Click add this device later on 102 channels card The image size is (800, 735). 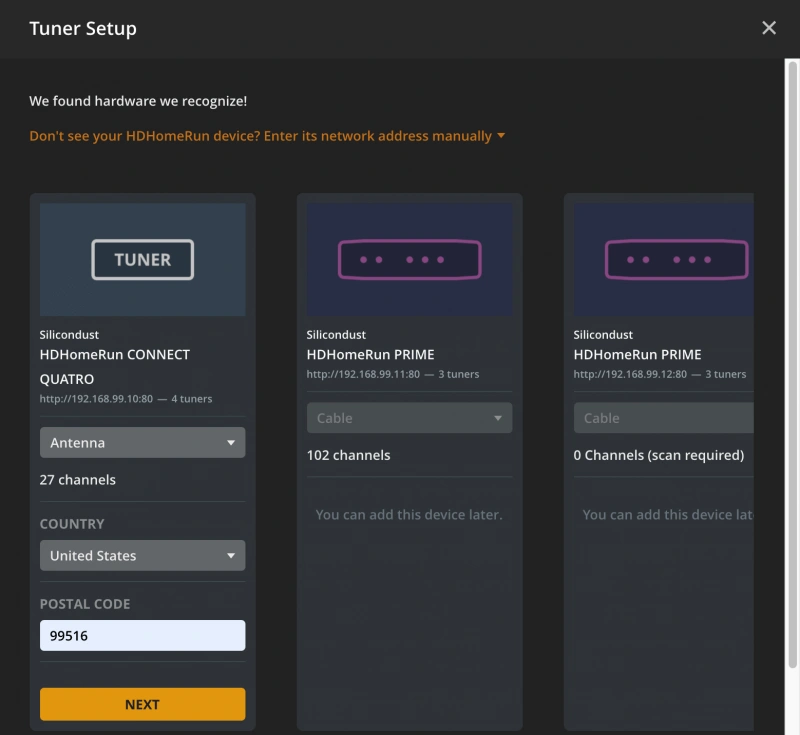click(409, 515)
